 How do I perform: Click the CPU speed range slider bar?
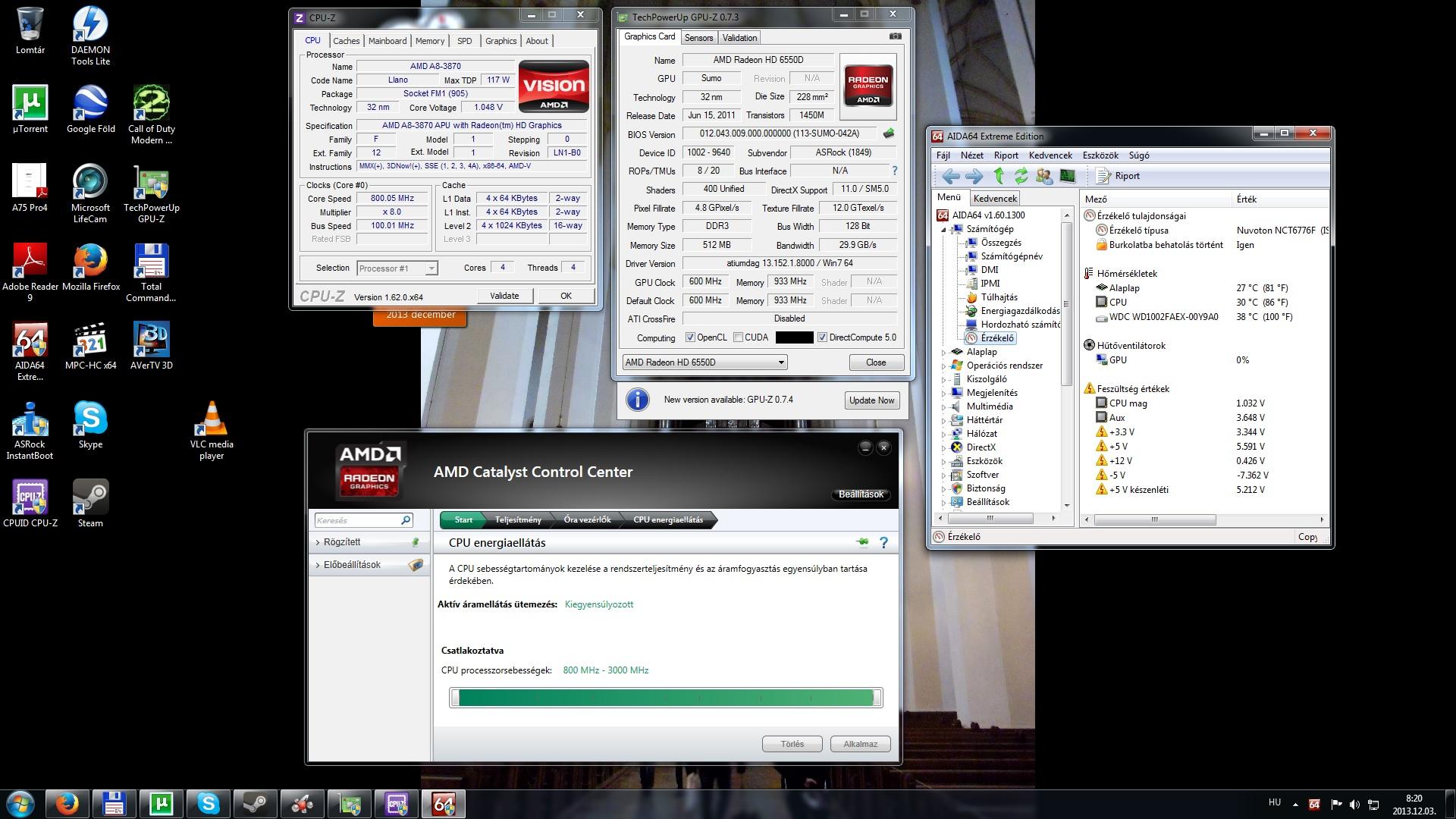point(667,698)
